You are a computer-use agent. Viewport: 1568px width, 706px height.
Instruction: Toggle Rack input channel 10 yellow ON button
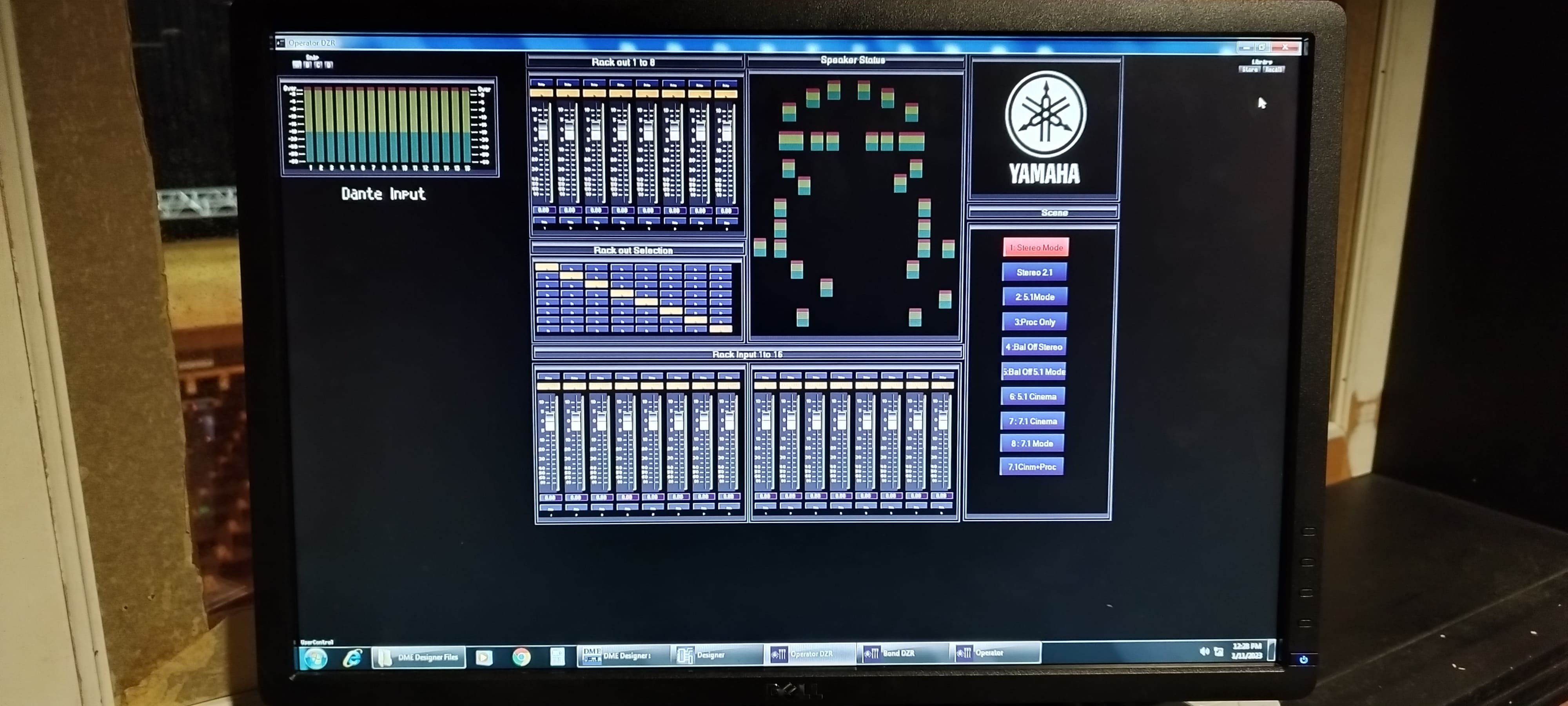point(791,385)
